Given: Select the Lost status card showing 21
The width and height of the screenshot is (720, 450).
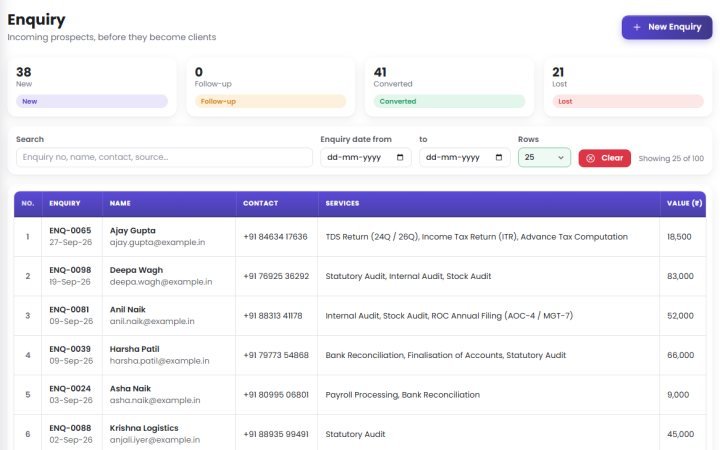Looking at the screenshot, I should coord(628,87).
